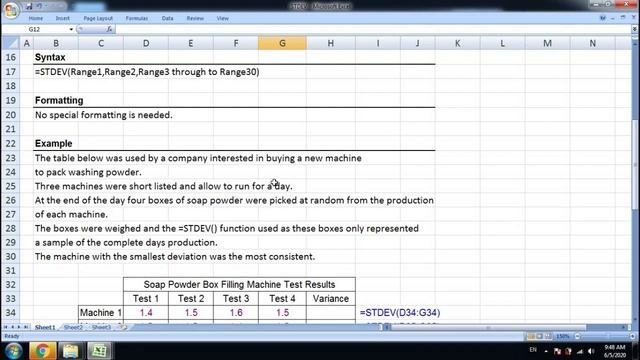Image resolution: width=640 pixels, height=360 pixels.
Task: Switch to Page Layout view in status bar
Action: (x=539, y=336)
